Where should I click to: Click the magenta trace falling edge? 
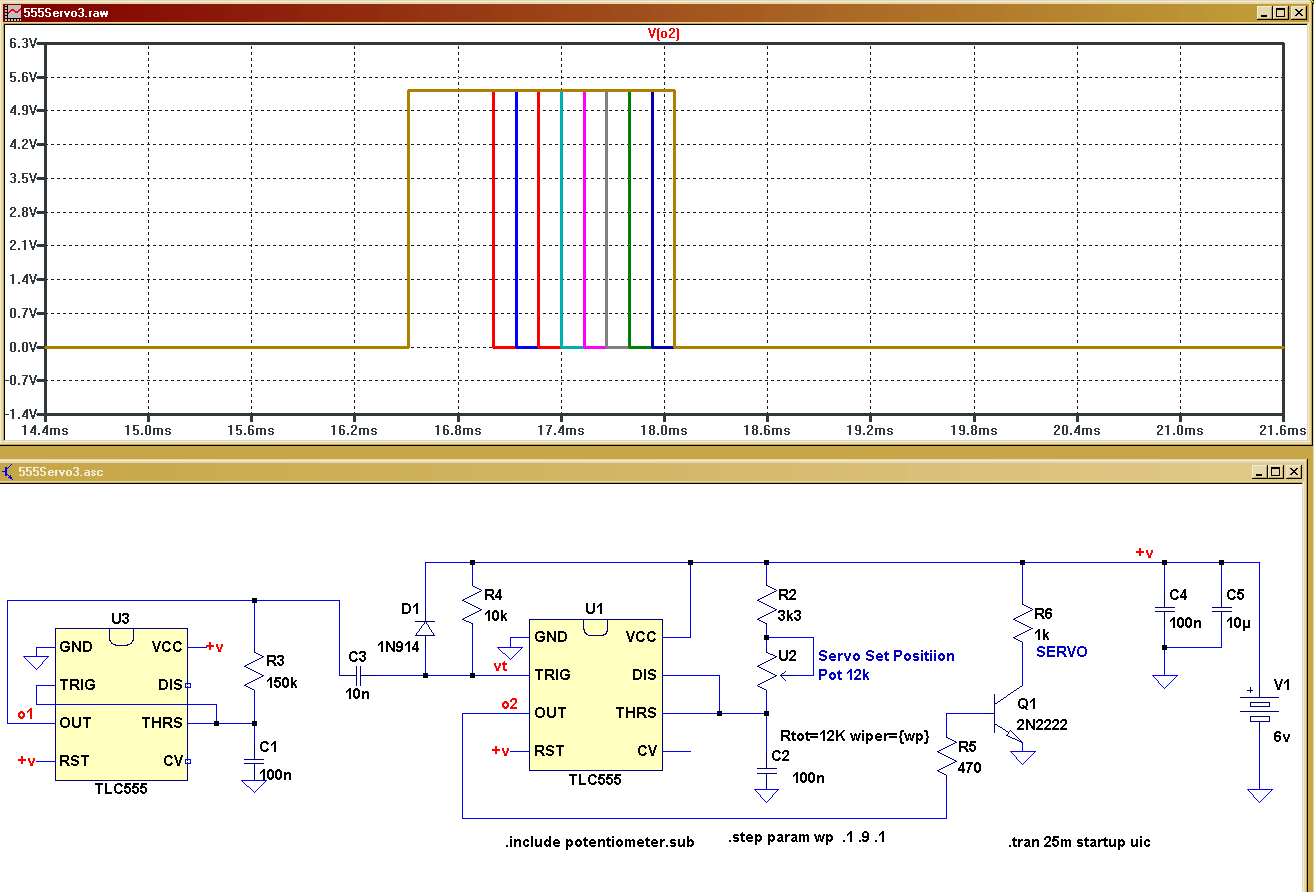(x=585, y=219)
